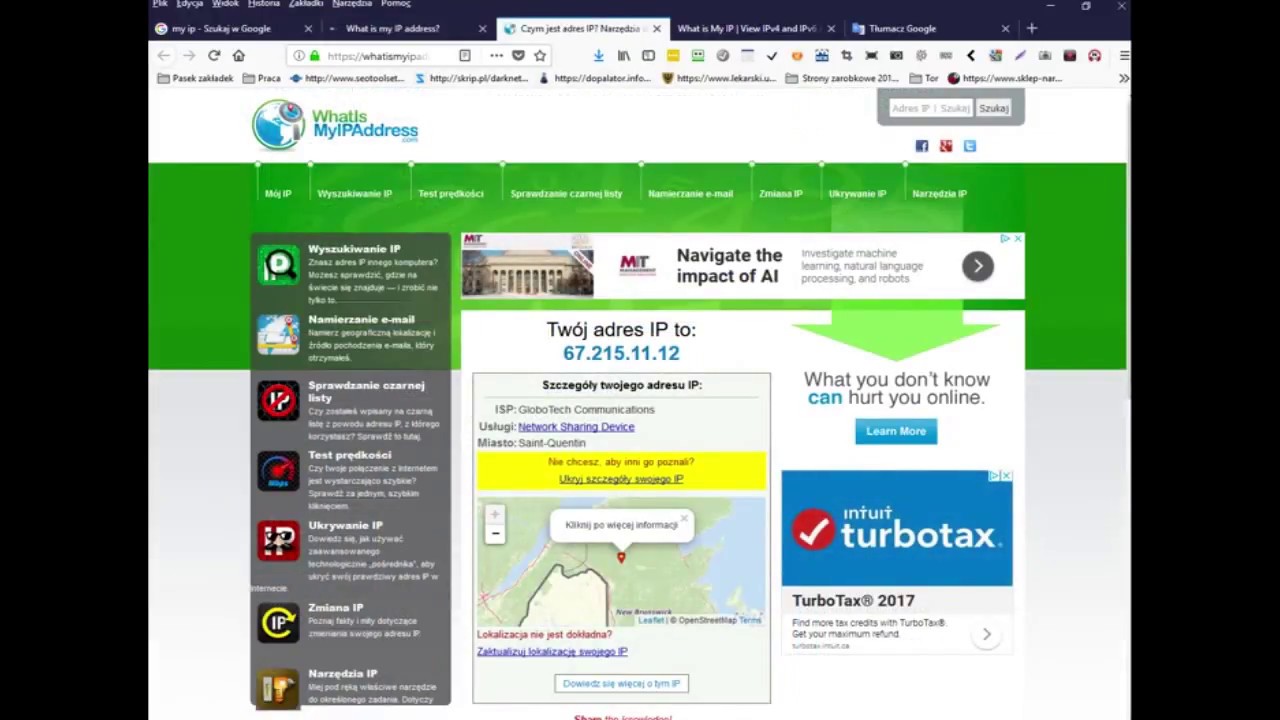The height and width of the screenshot is (720, 1280).
Task: Open the site's Twitter icon
Action: tap(970, 146)
